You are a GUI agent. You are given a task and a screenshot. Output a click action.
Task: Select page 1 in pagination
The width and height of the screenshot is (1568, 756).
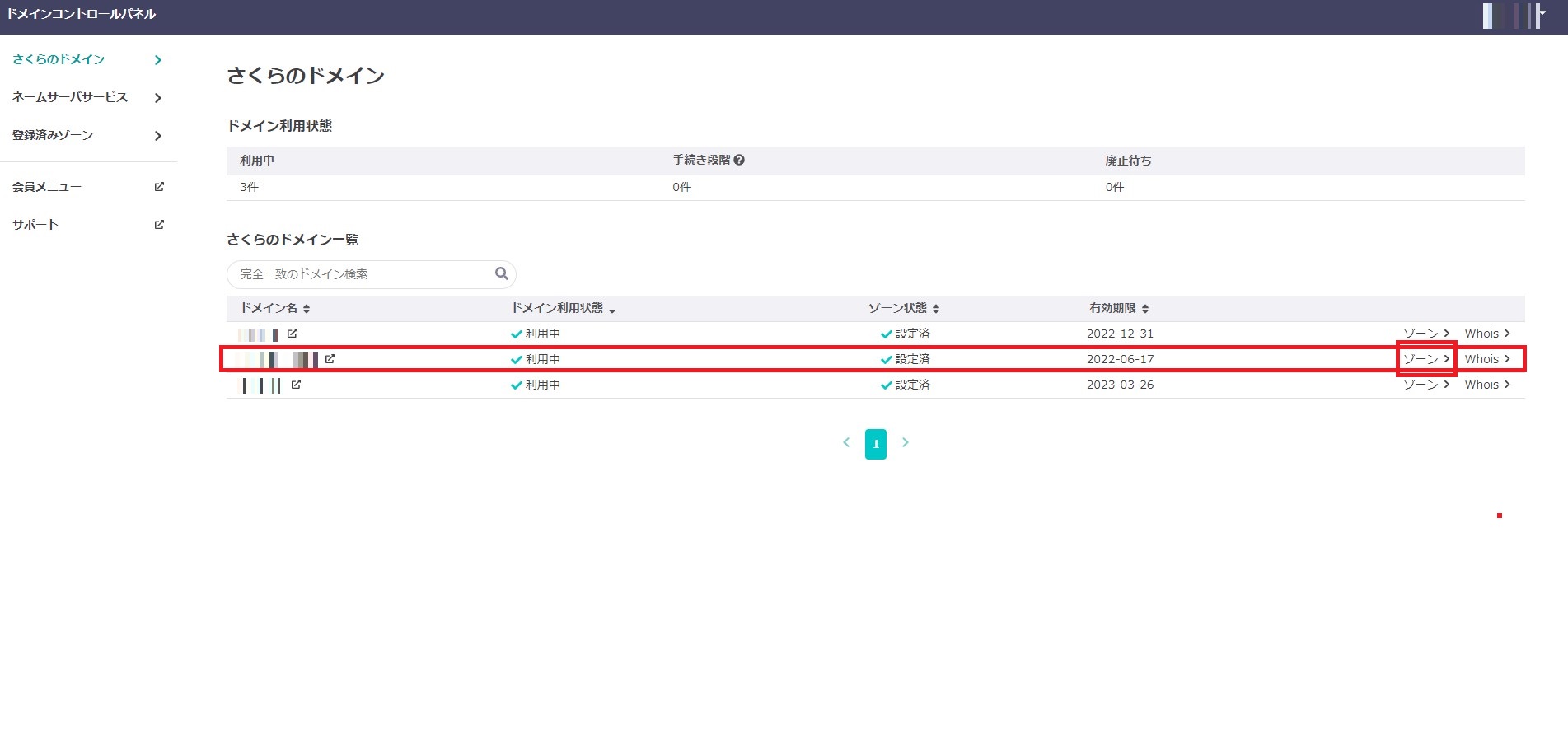pos(876,444)
